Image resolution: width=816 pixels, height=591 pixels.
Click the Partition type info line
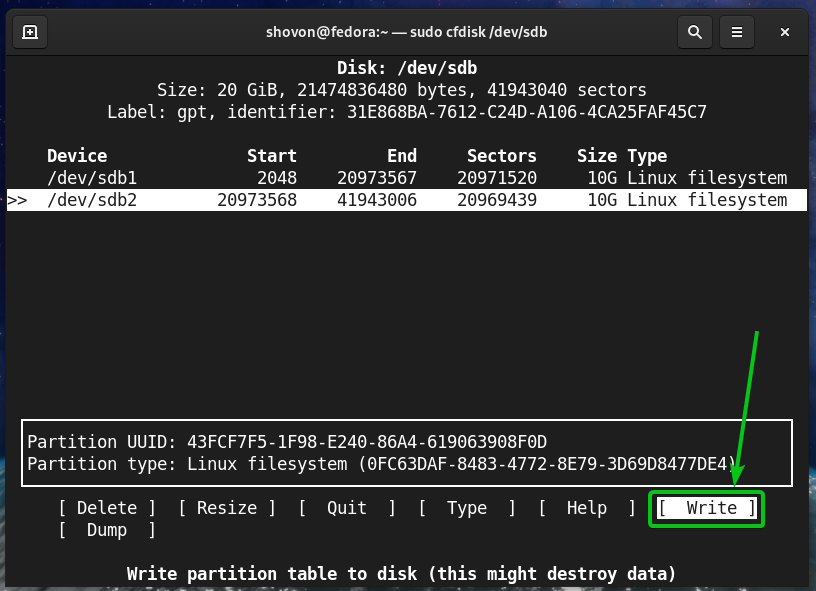pyautogui.click(x=381, y=464)
